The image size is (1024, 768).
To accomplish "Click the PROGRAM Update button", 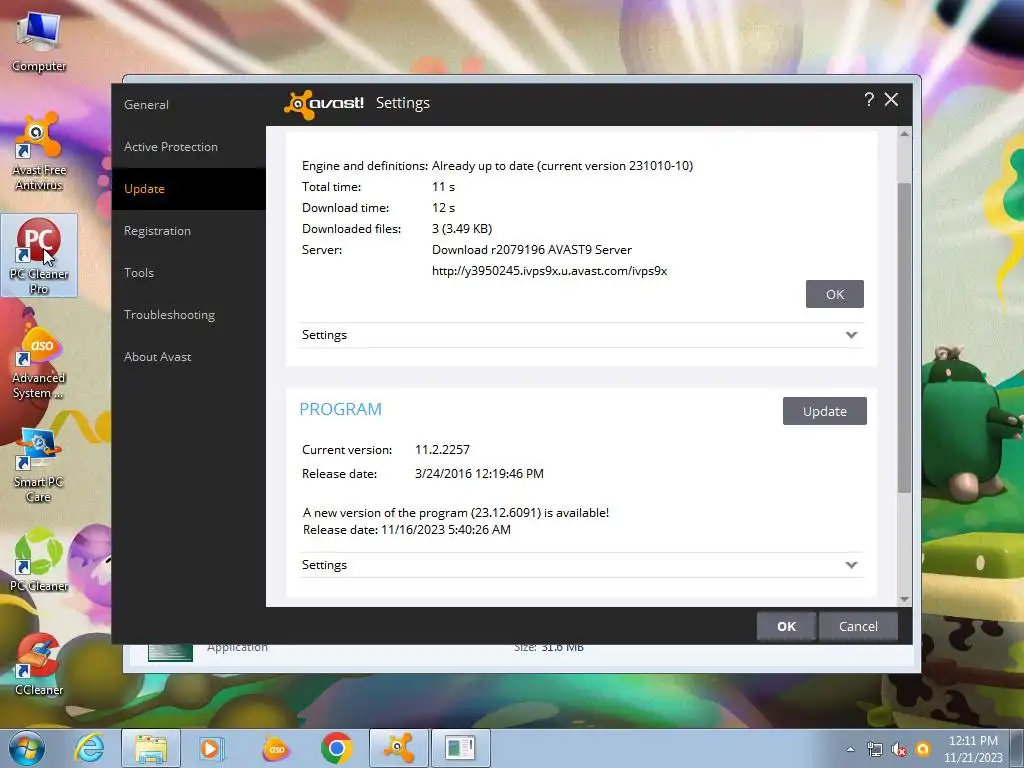I will 825,411.
